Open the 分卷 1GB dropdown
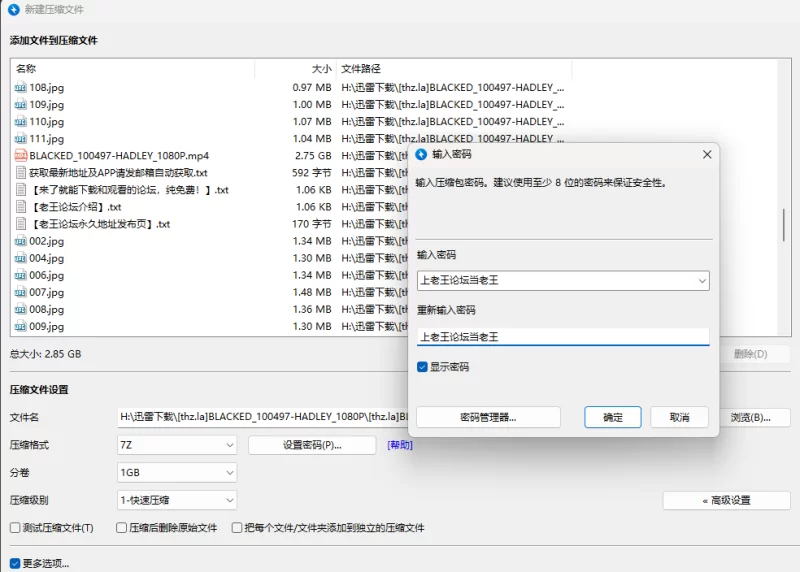800x572 pixels. point(177,472)
